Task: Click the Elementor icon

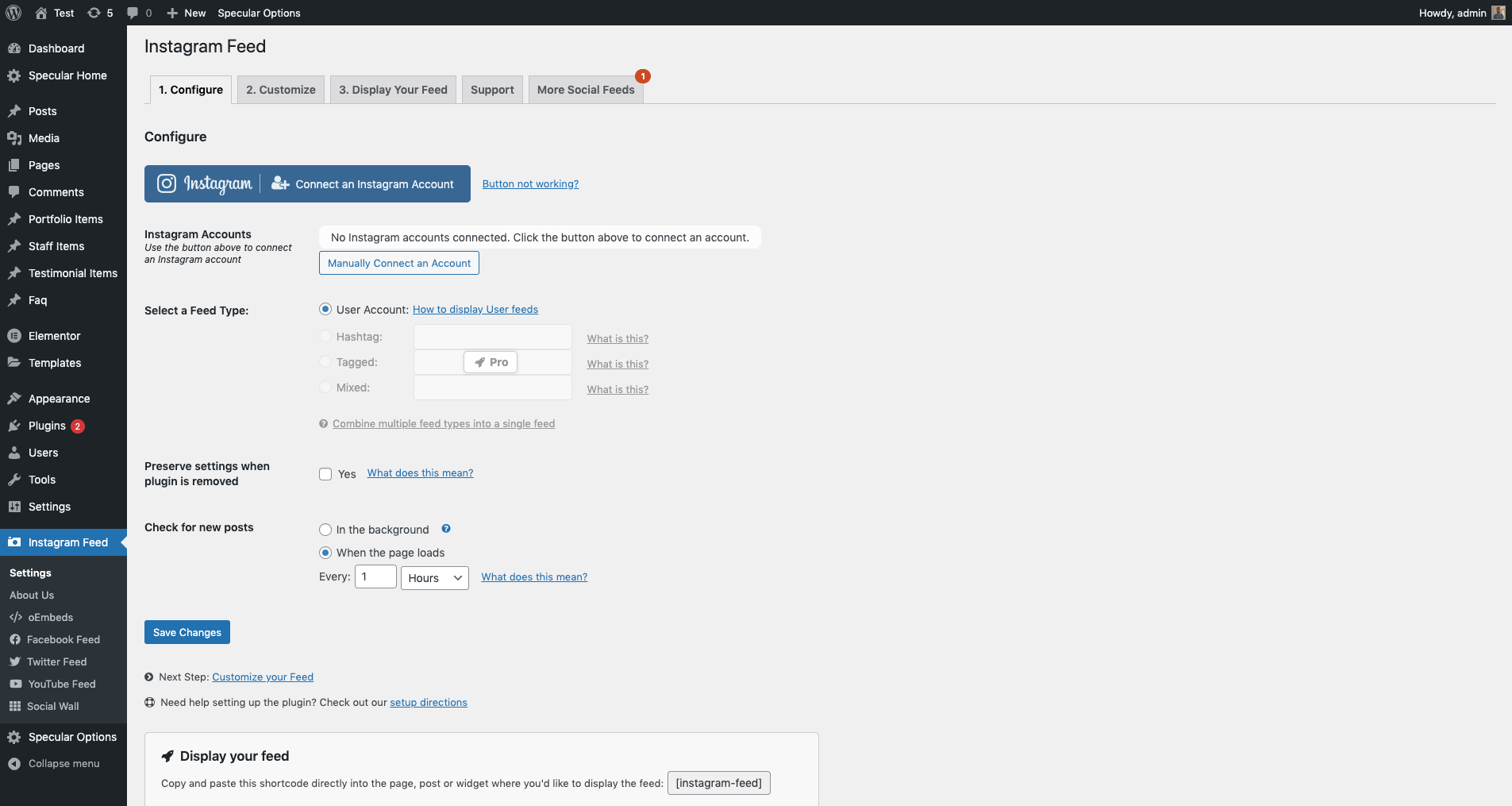Action: [14, 336]
